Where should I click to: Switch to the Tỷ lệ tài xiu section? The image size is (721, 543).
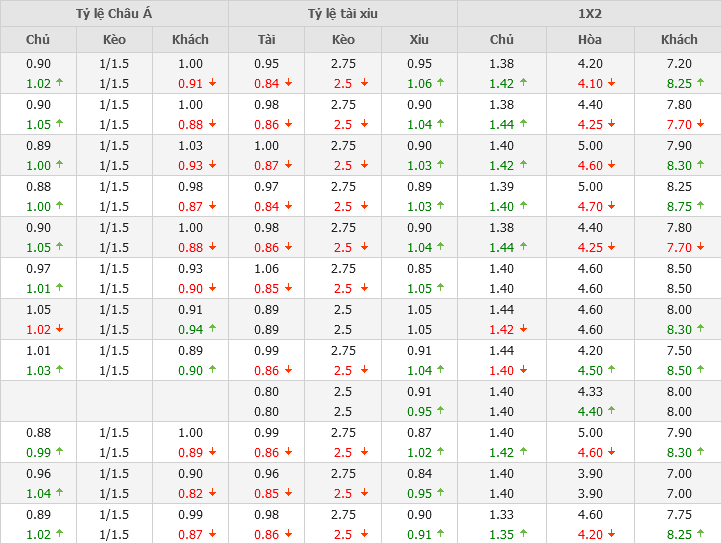[343, 14]
